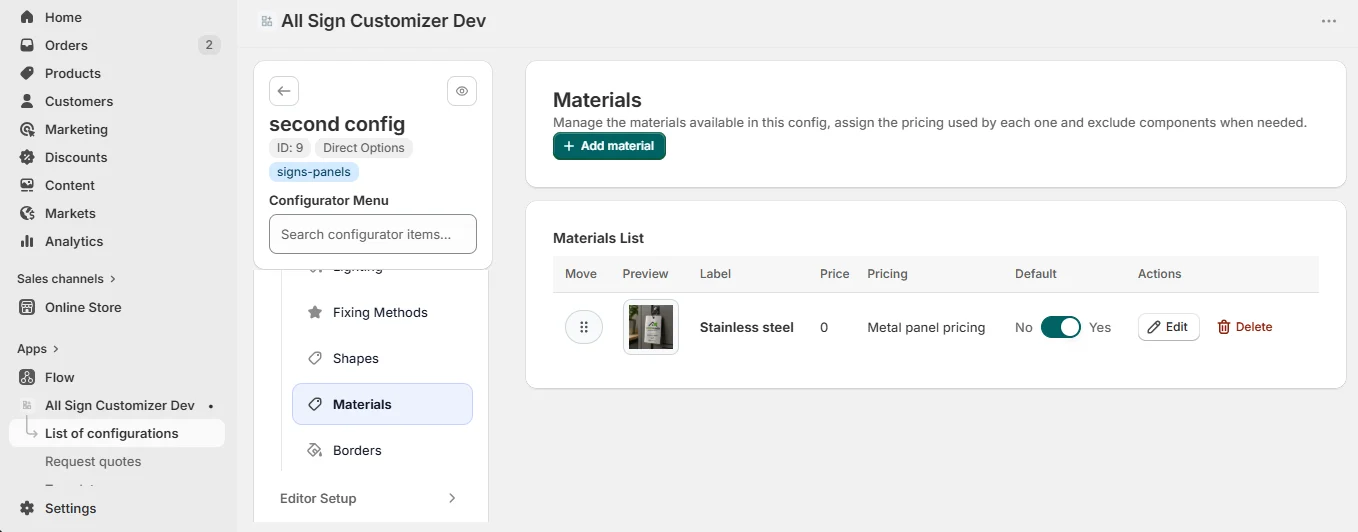Expand the Editor Setup section
The height and width of the screenshot is (532, 1358).
369,498
